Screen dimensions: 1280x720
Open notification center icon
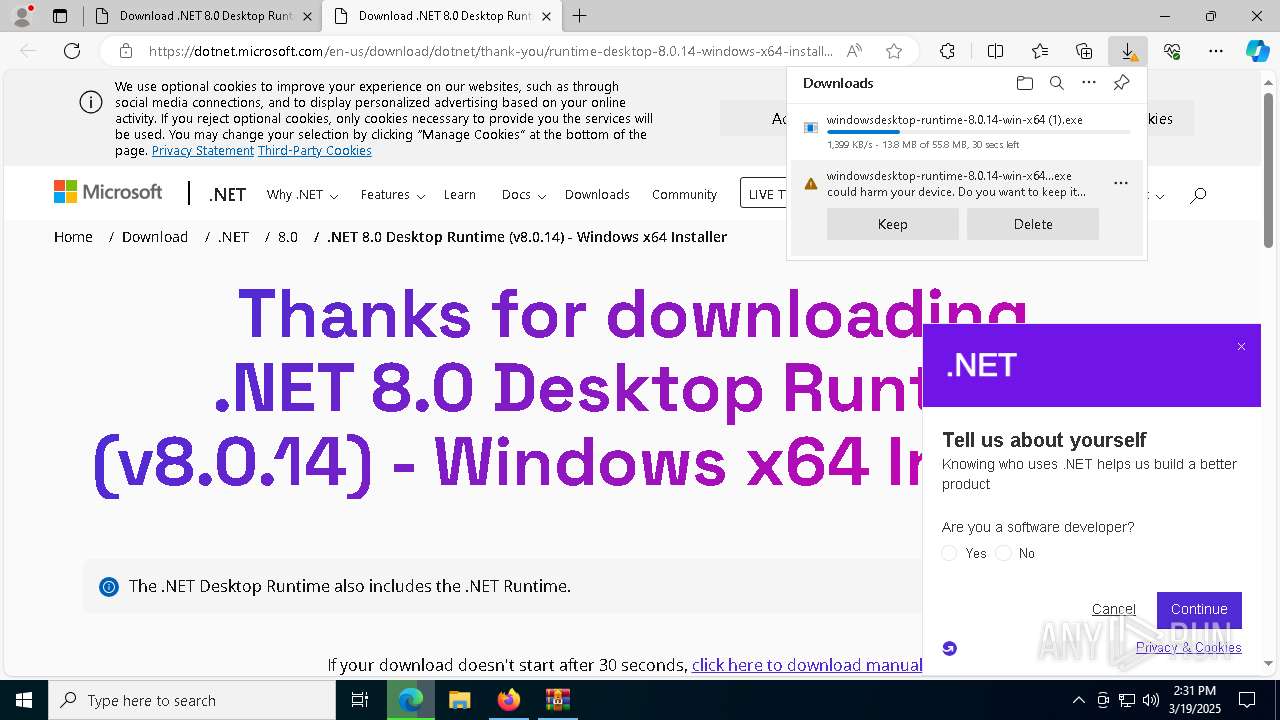1247,700
